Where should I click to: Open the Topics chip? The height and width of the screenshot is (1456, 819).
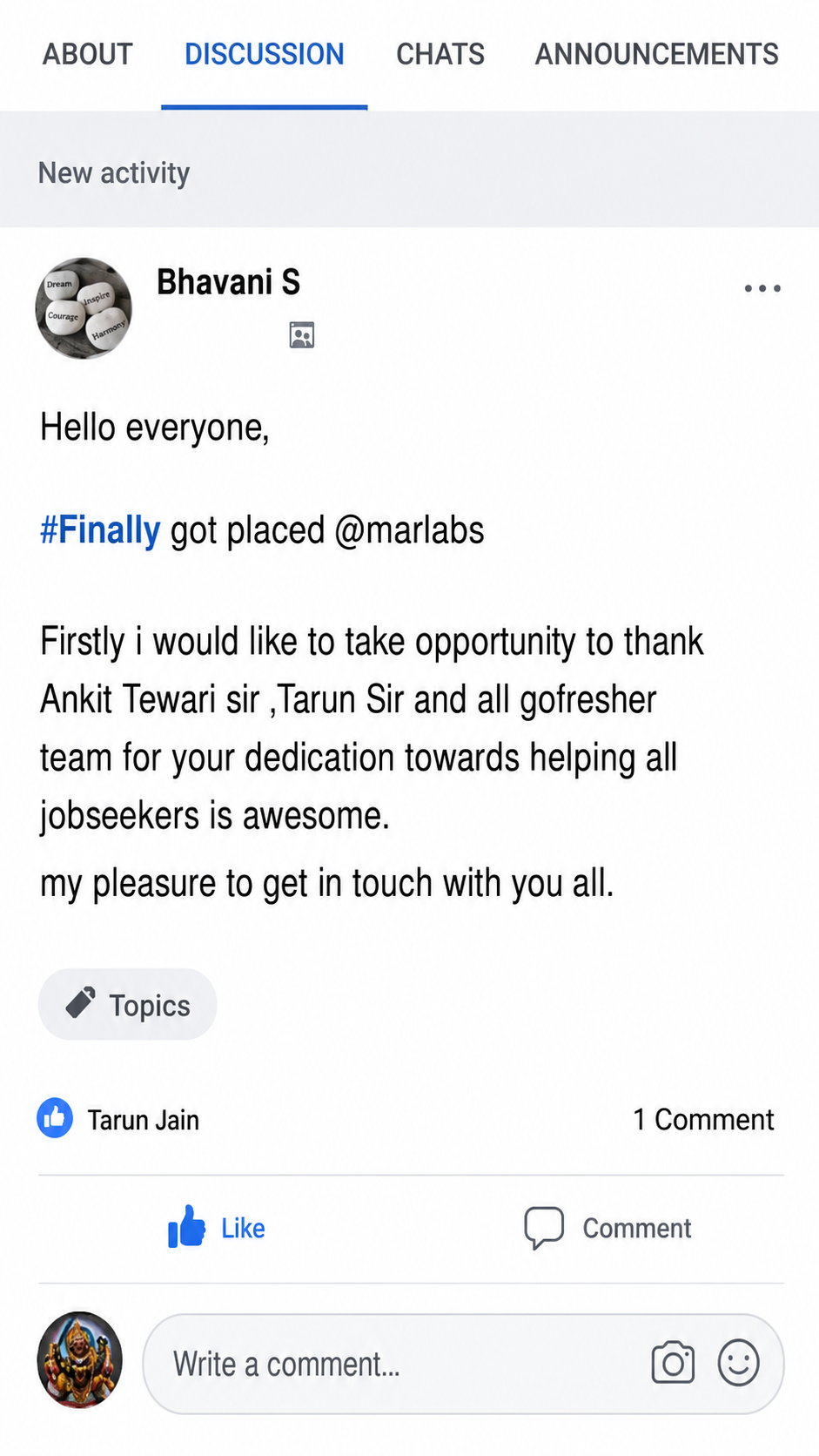[128, 1004]
